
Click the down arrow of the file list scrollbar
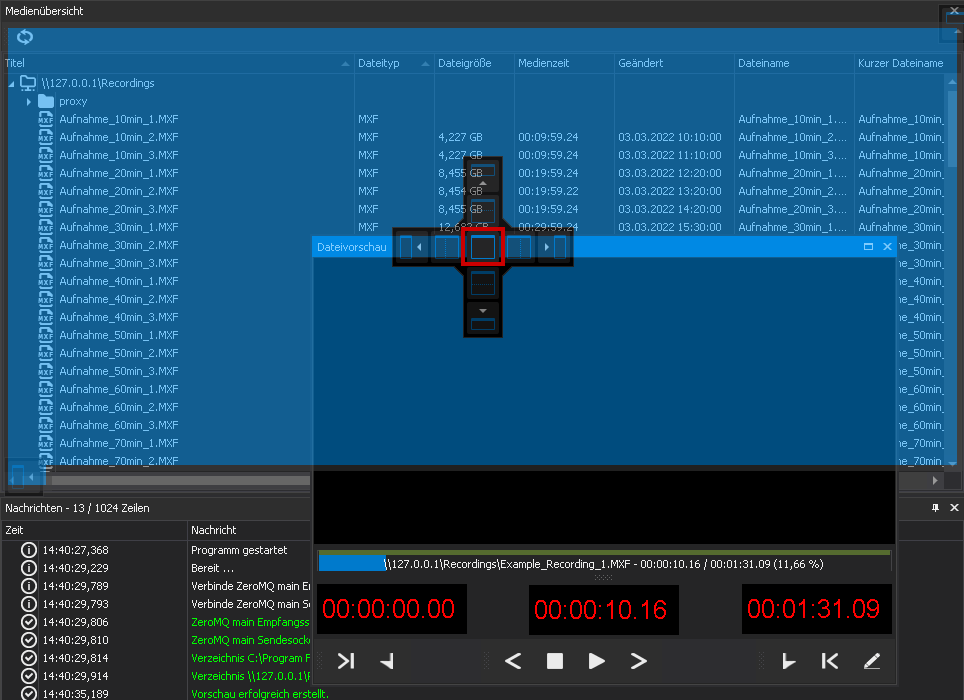click(953, 463)
